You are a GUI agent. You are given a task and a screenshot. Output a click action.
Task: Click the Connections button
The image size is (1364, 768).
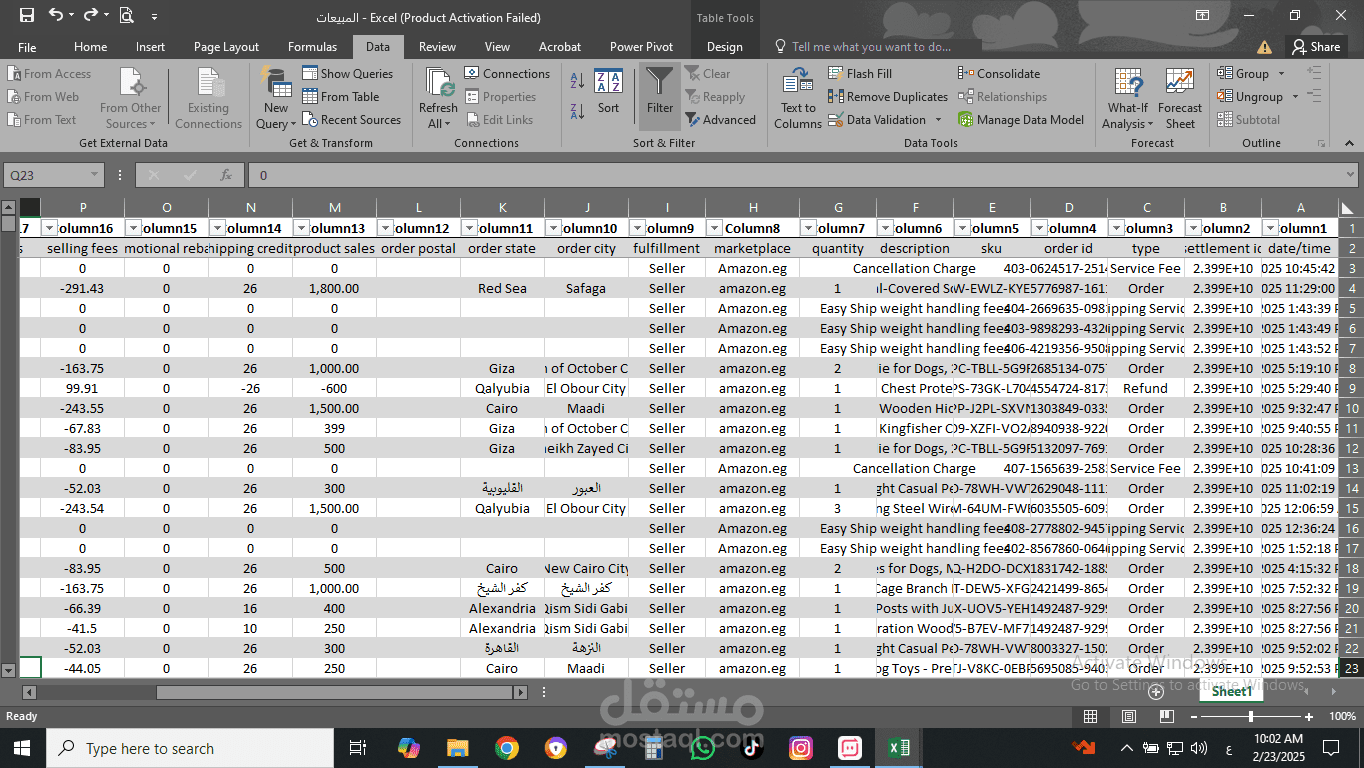507,74
